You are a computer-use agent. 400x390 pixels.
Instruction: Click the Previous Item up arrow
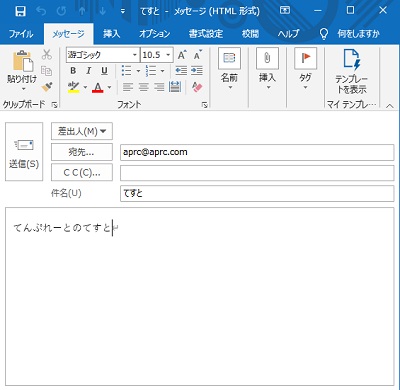click(x=82, y=11)
